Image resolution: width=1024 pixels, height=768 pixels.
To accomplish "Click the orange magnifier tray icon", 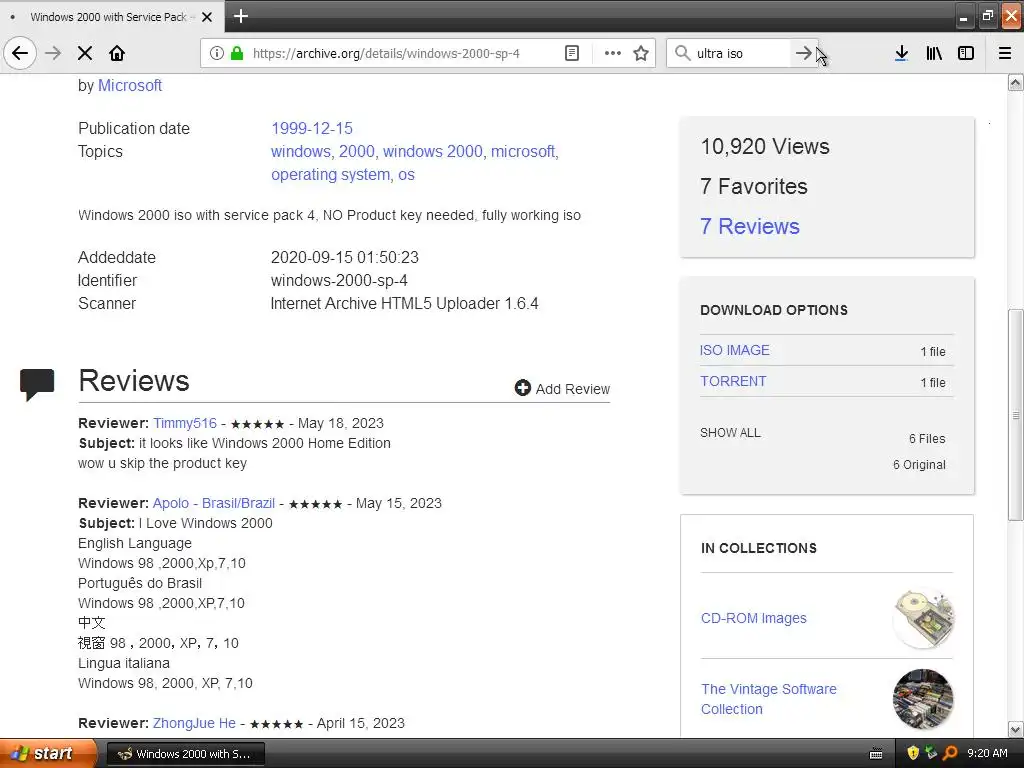I will pyautogui.click(x=950, y=753).
